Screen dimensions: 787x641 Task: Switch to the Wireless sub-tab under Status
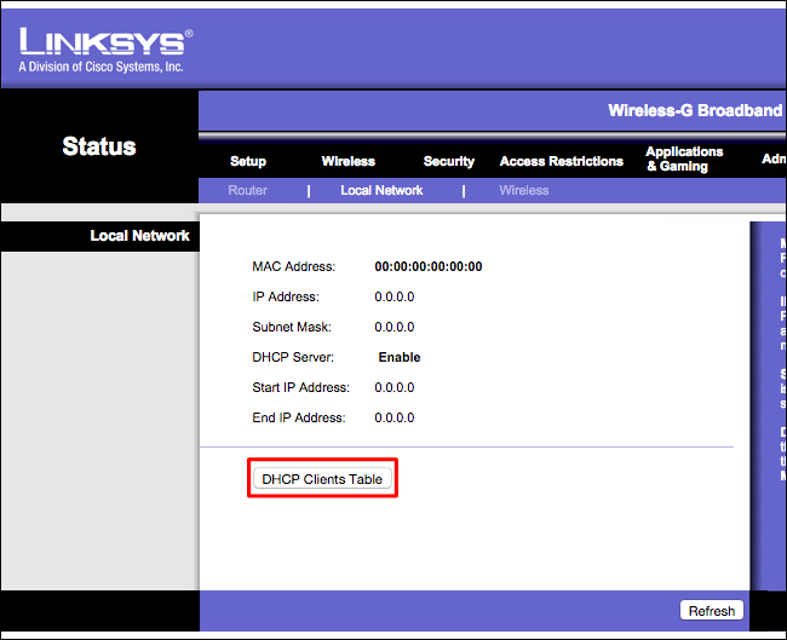[x=524, y=190]
